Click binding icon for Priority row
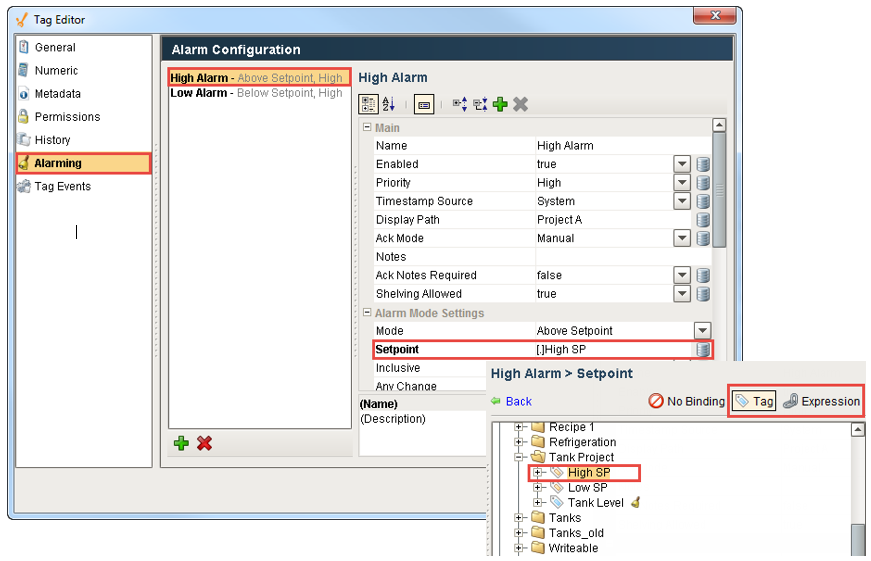The width and height of the screenshot is (871, 561). pyautogui.click(x=703, y=183)
